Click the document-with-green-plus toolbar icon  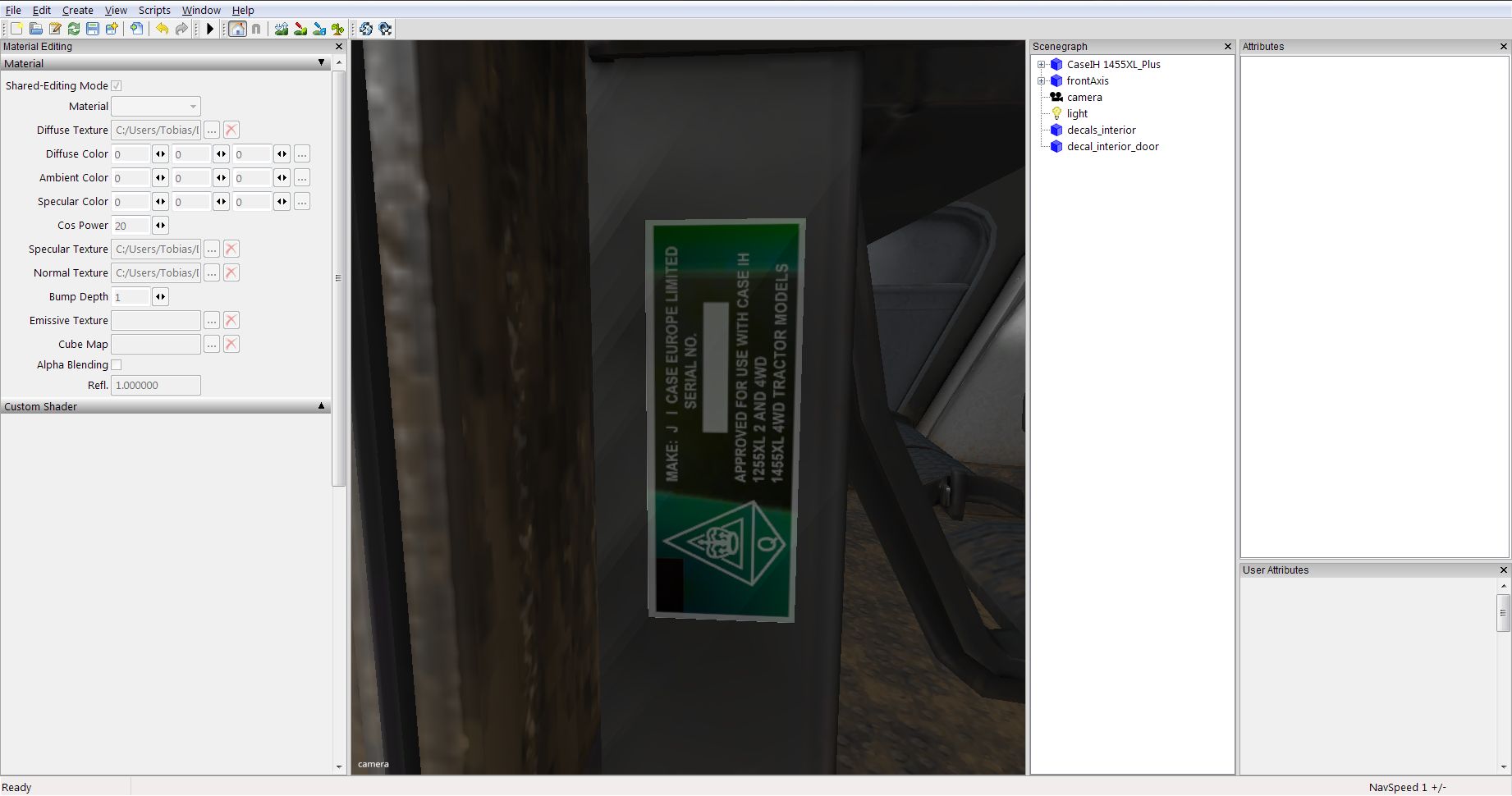coord(136,29)
